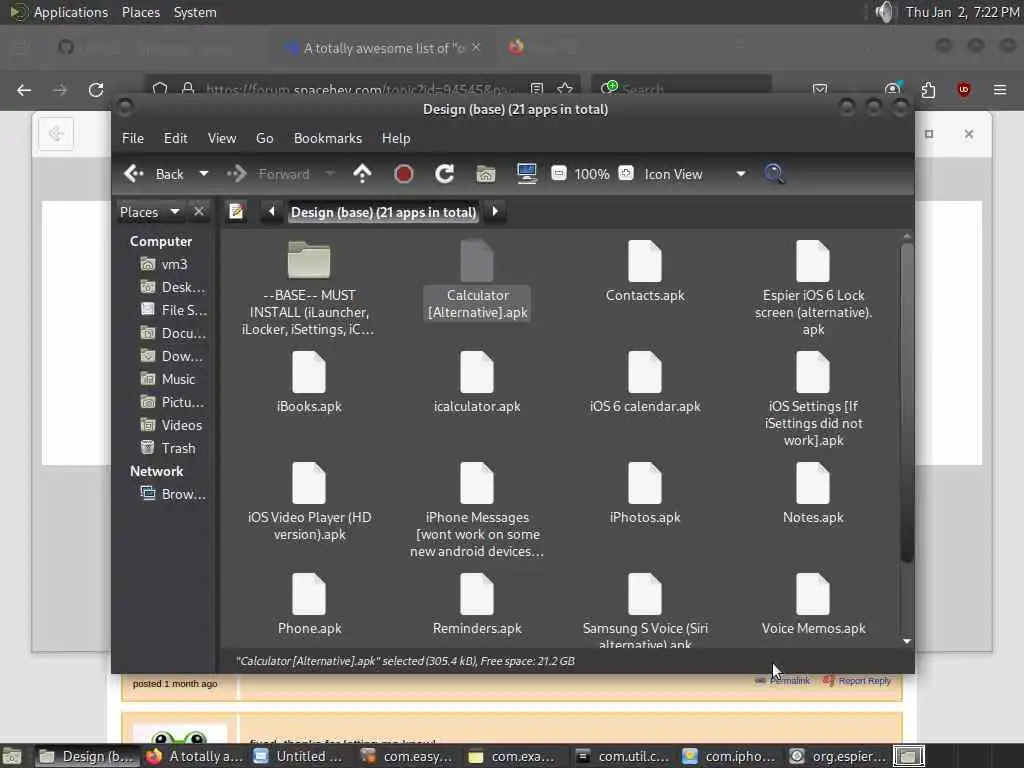Screen dimensions: 1024x768
Task: Click the Search magnifier icon
Action: (775, 174)
